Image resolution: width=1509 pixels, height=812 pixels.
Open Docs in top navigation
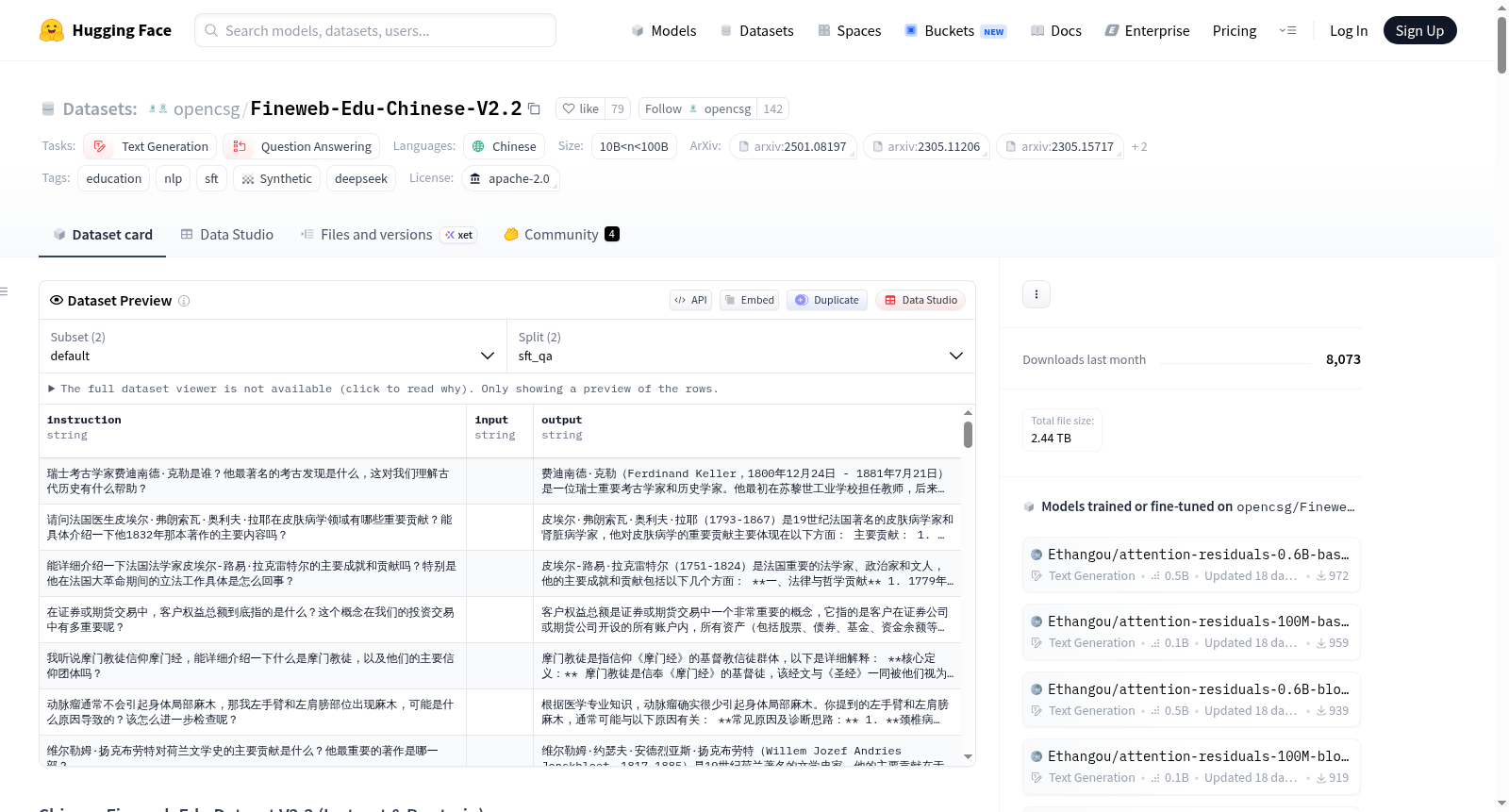pos(1056,31)
